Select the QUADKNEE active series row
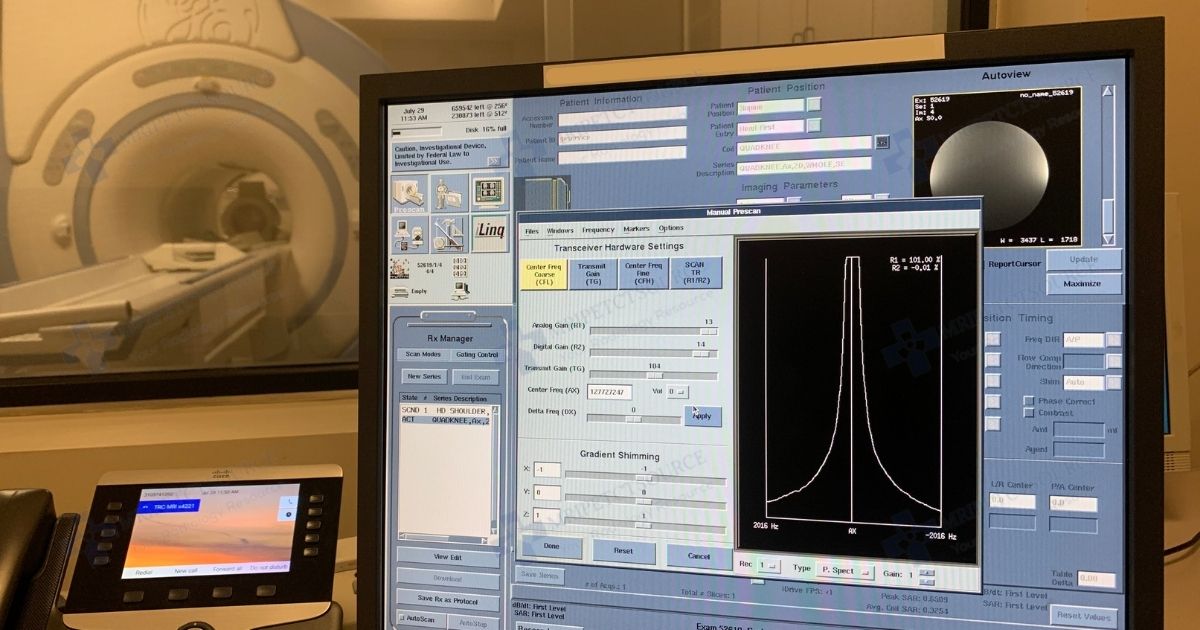 click(x=446, y=420)
